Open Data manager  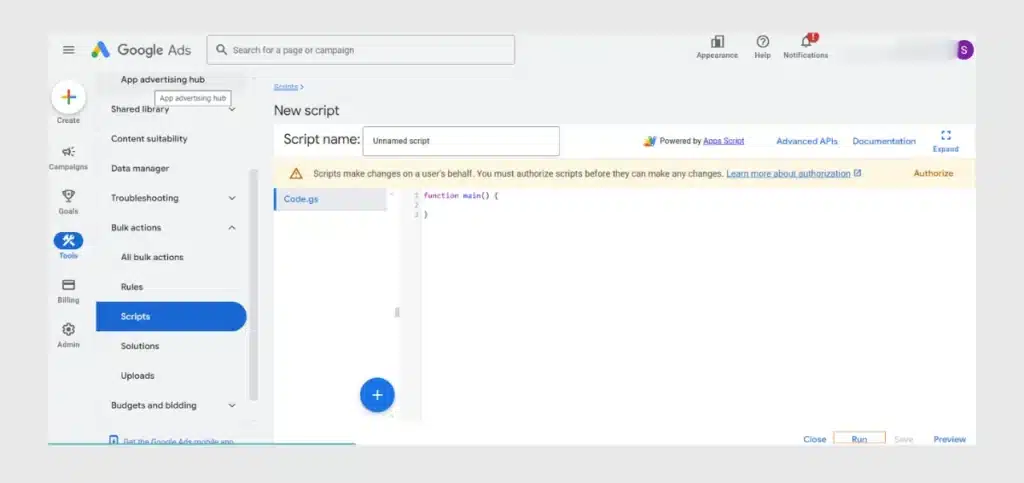(140, 168)
